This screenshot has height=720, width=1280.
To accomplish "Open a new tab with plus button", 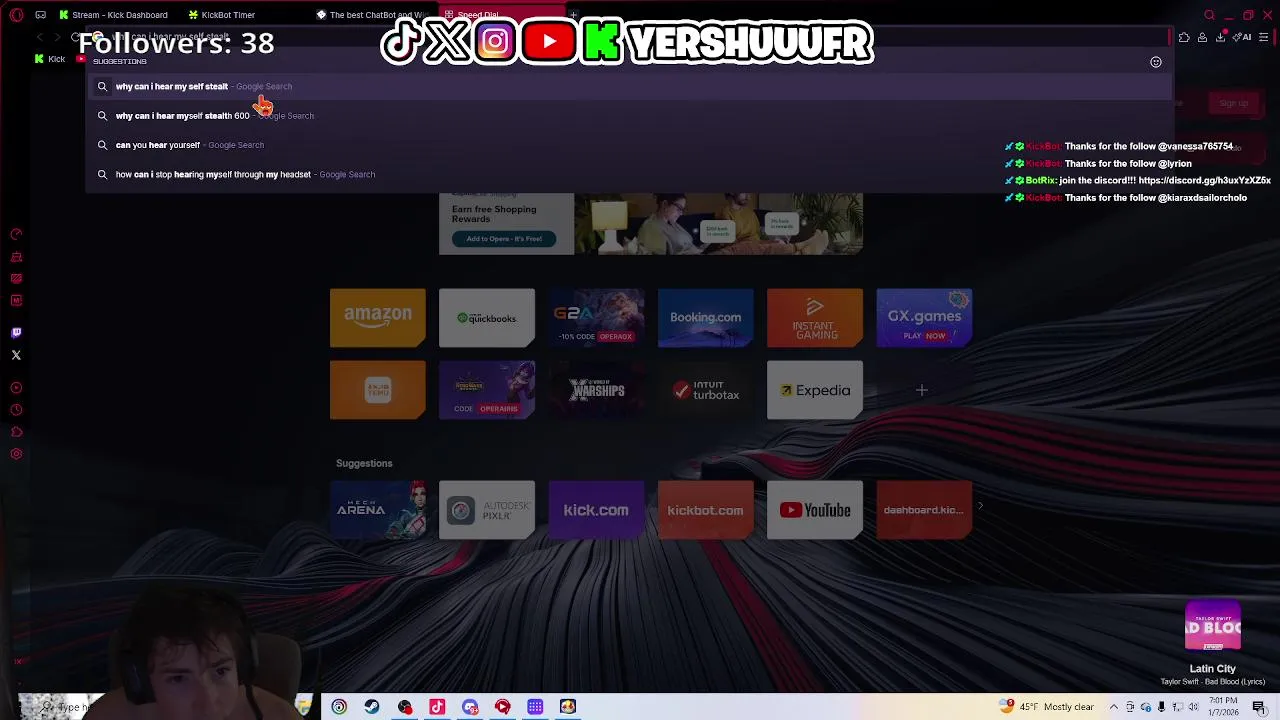I will (x=575, y=15).
